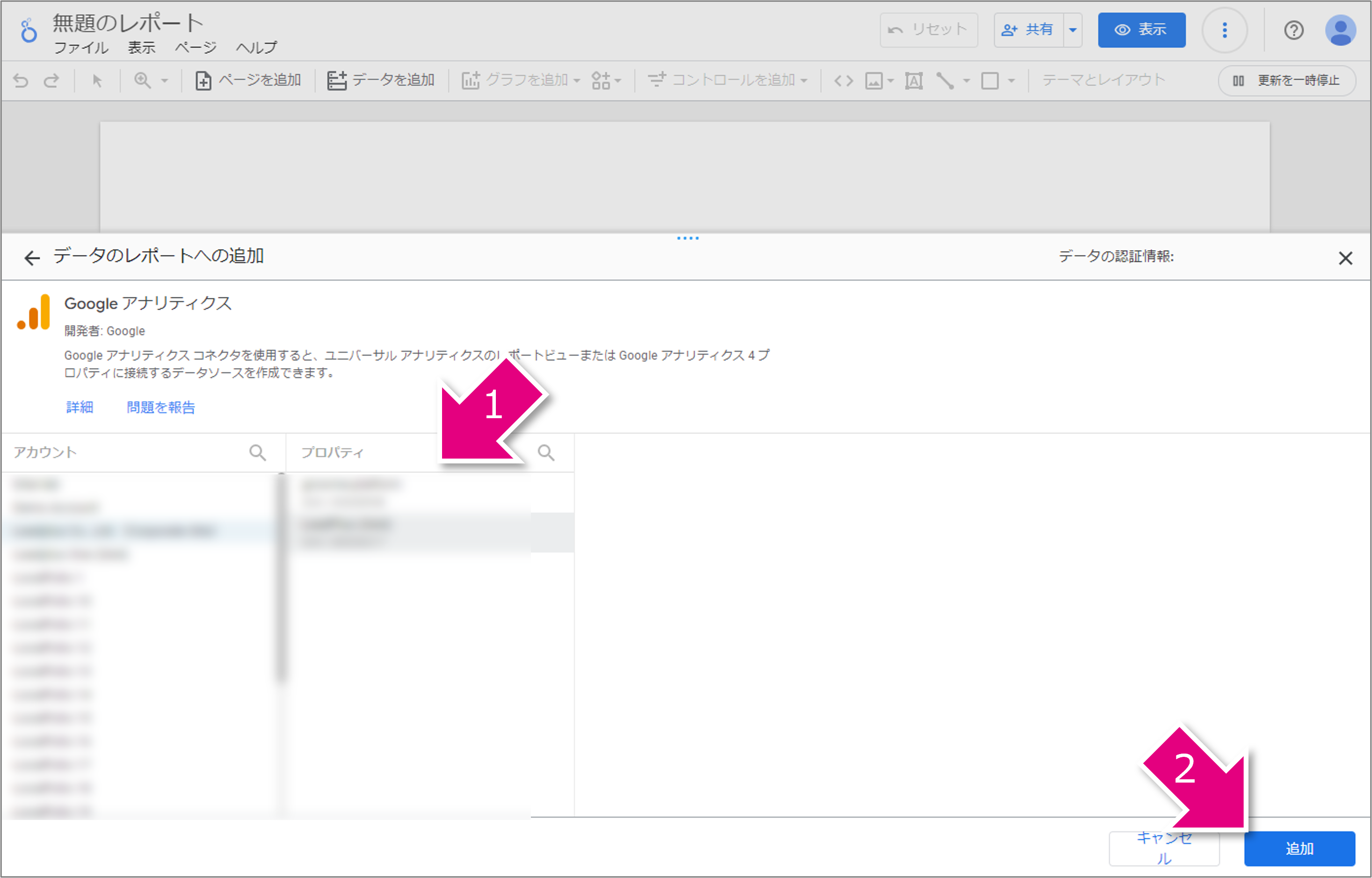Open グラフを追加 dropdown
Viewport: 1372px width, 878px height.
tap(521, 80)
